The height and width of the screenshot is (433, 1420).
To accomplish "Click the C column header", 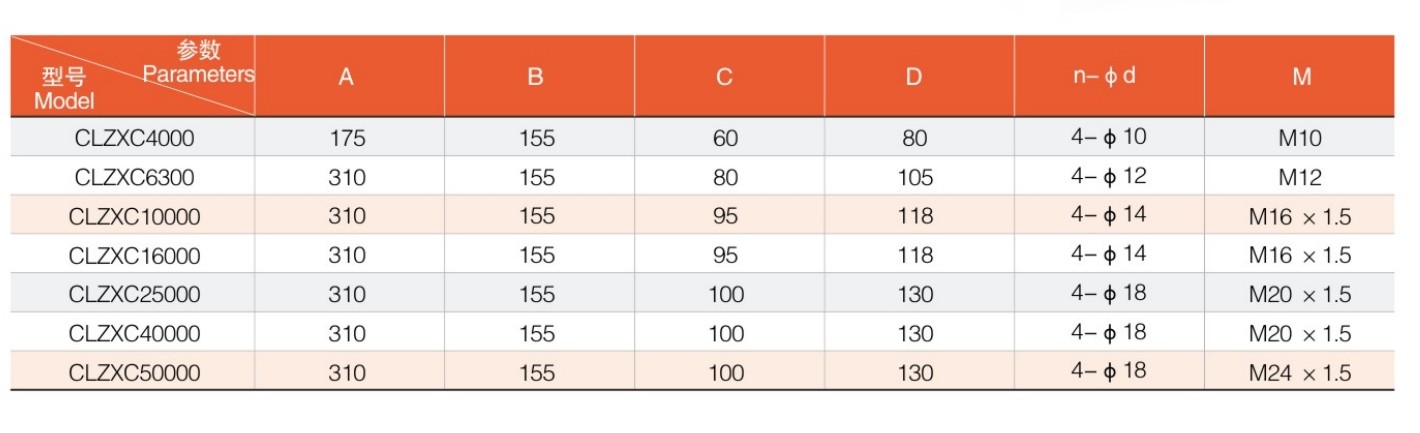I will click(x=725, y=77).
